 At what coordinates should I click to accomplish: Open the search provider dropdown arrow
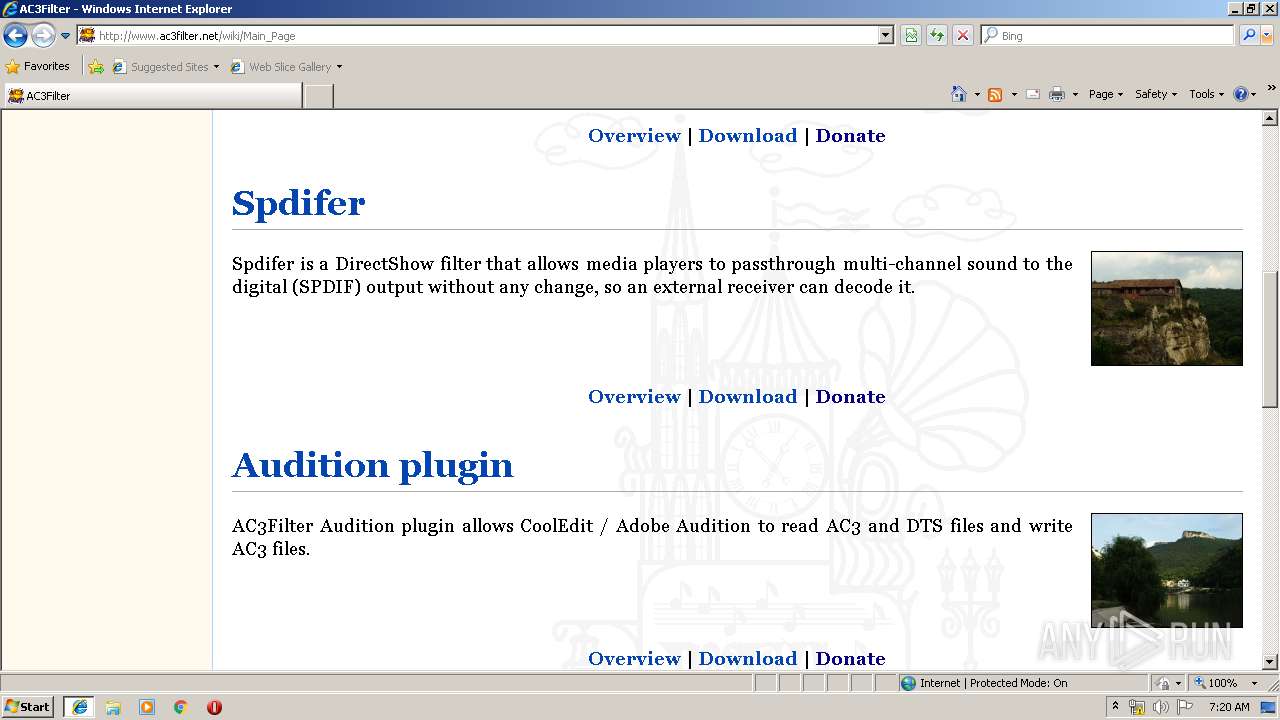point(1267,36)
